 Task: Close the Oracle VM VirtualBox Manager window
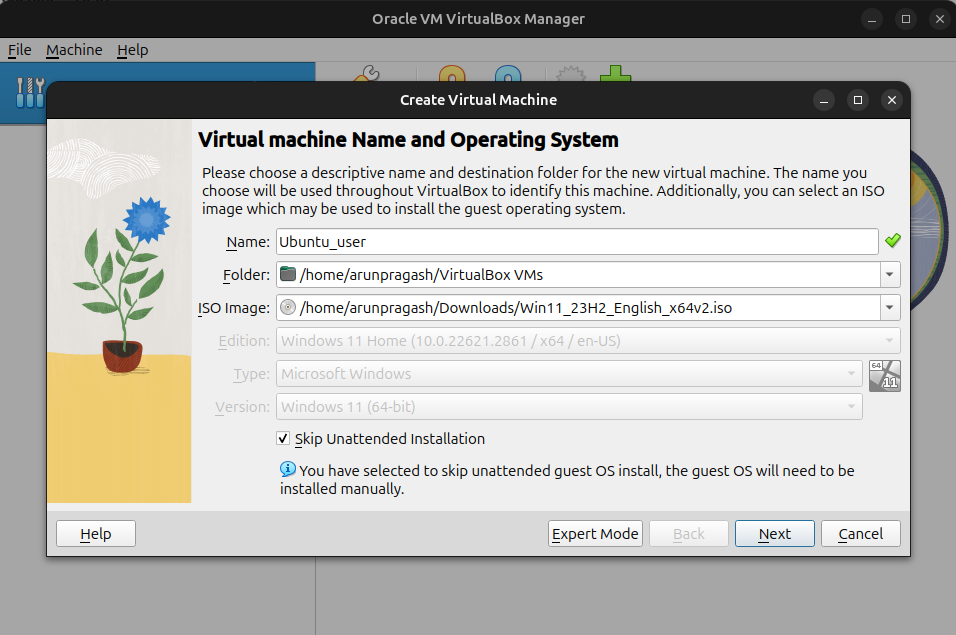point(940,20)
